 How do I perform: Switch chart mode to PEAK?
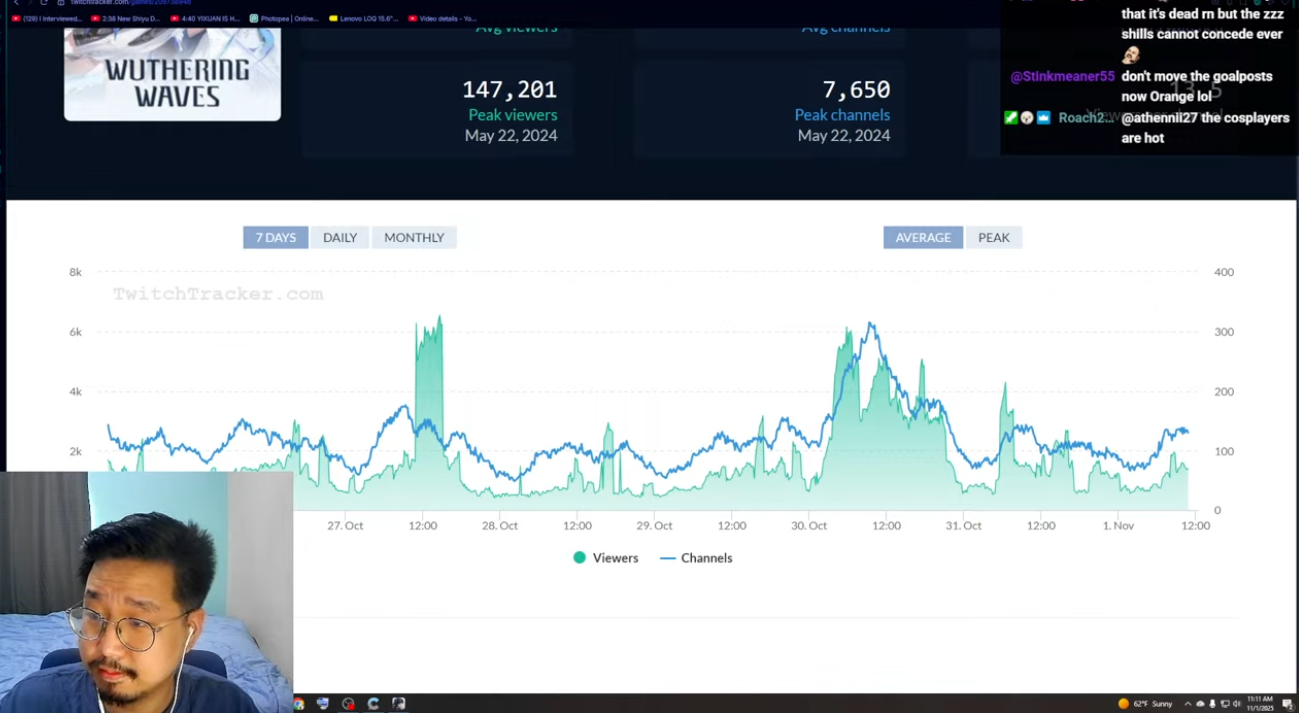(x=994, y=237)
